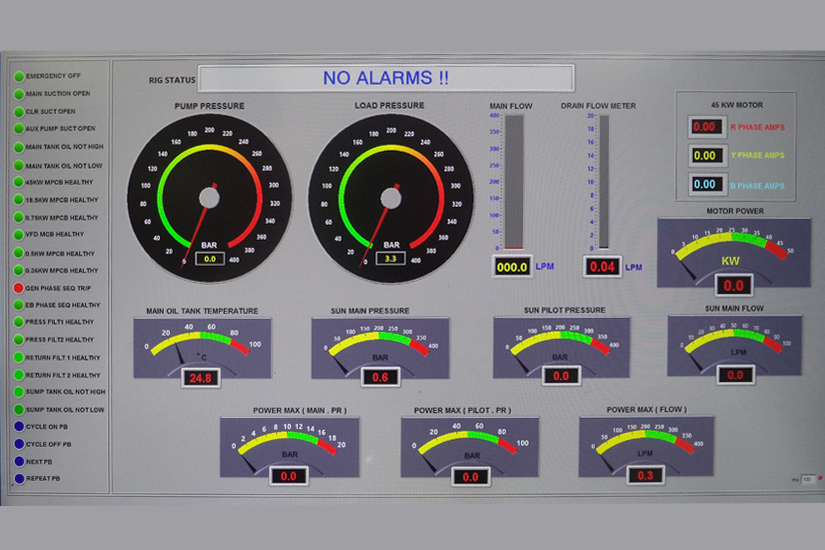Viewport: 825px width, 550px height.
Task: Click the Return Filt 1 Healthy indicator
Action: [18, 357]
